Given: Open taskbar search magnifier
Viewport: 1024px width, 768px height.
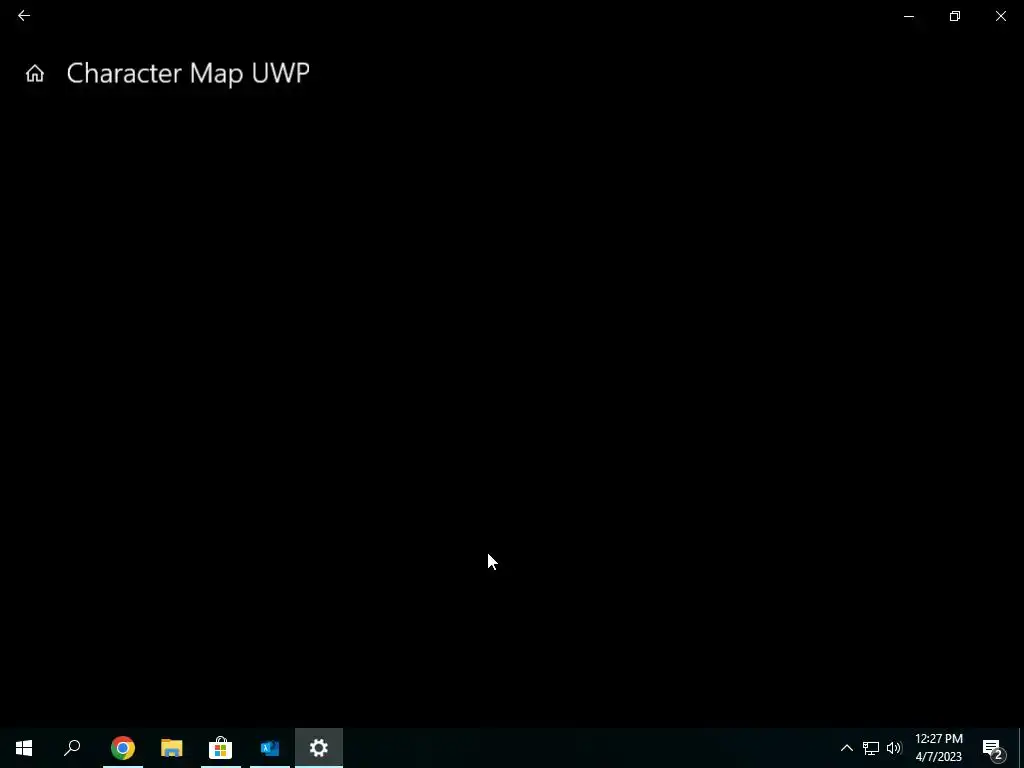Looking at the screenshot, I should 72,748.
